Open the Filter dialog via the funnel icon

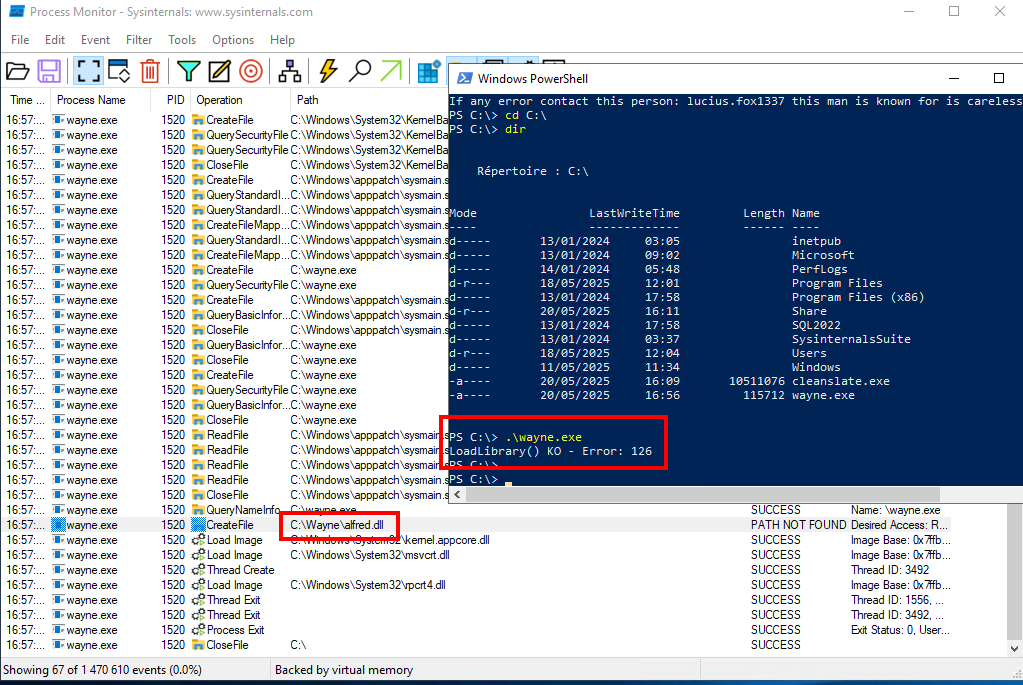click(x=189, y=71)
